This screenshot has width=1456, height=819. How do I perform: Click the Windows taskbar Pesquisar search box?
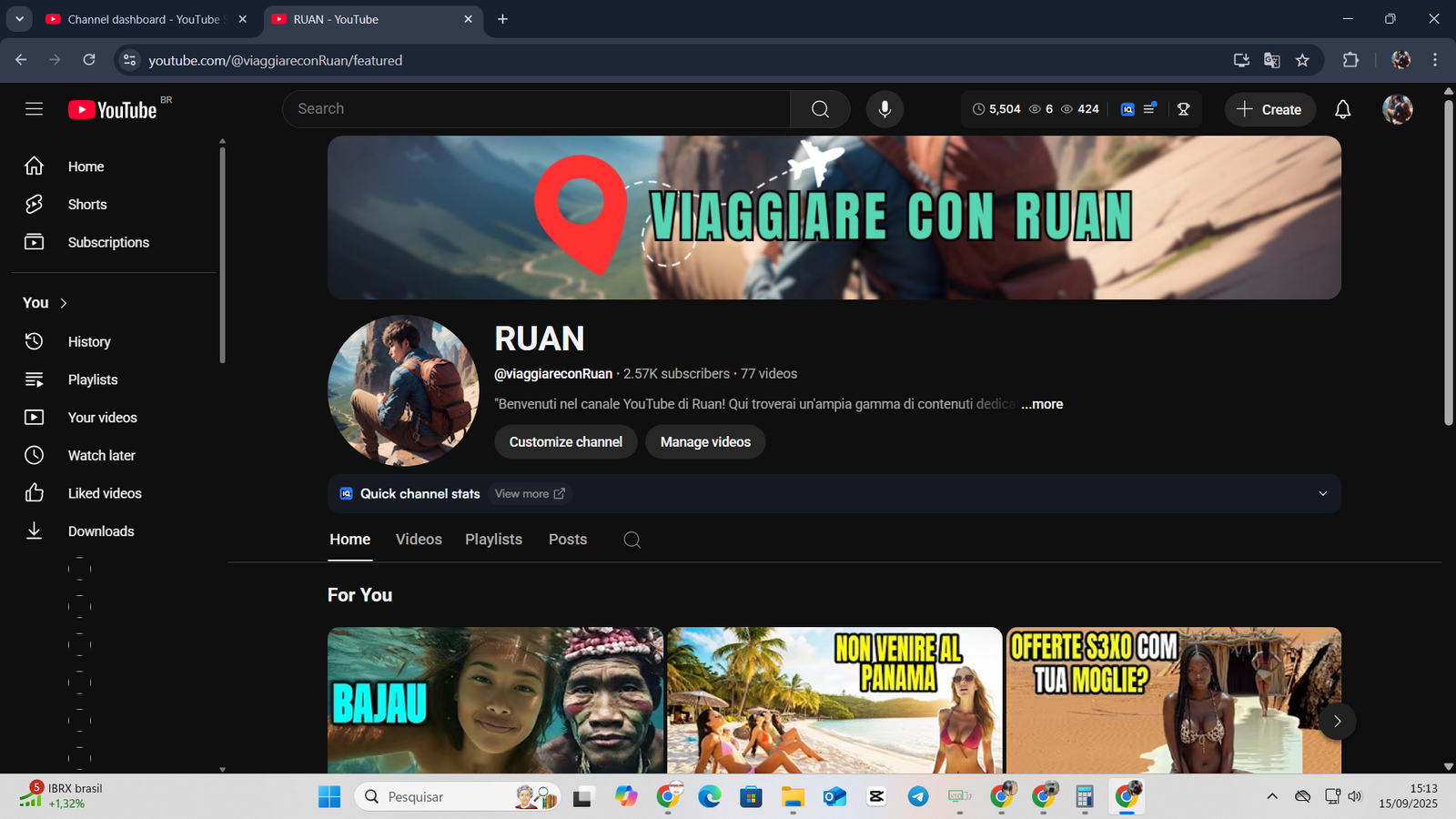point(458,797)
